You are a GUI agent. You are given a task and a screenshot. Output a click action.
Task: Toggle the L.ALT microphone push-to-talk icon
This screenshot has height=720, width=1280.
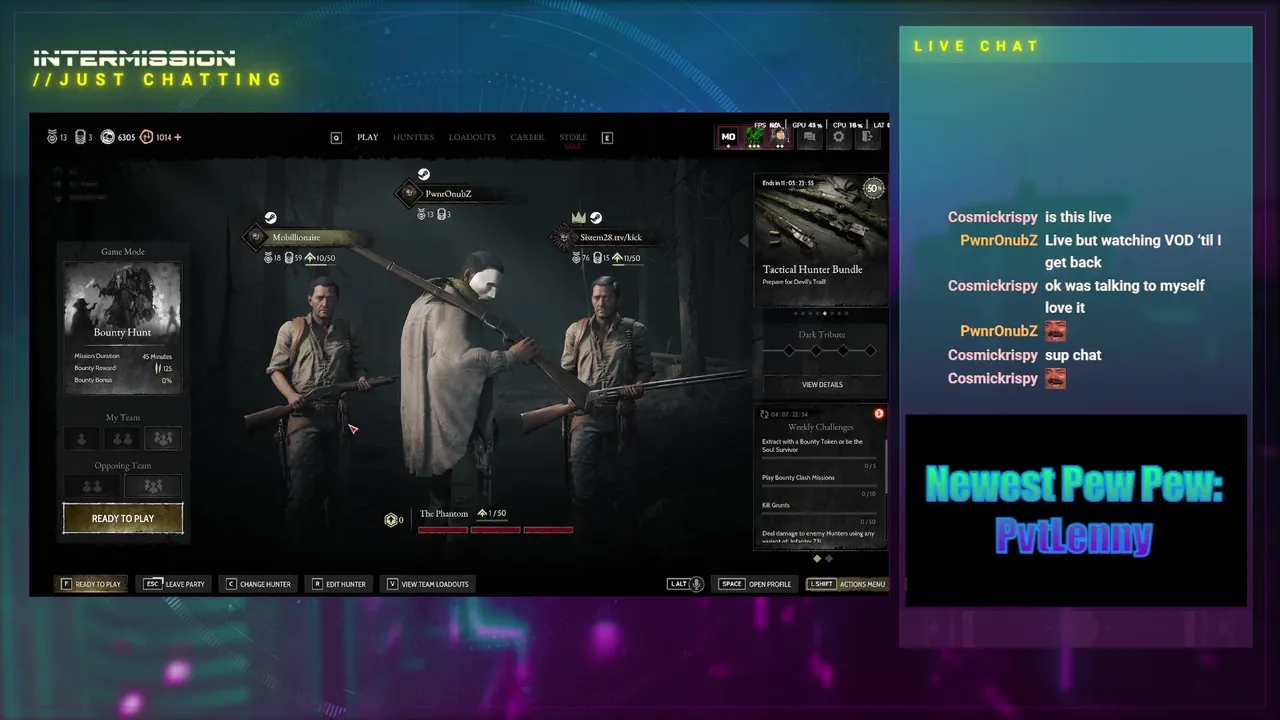(697, 584)
